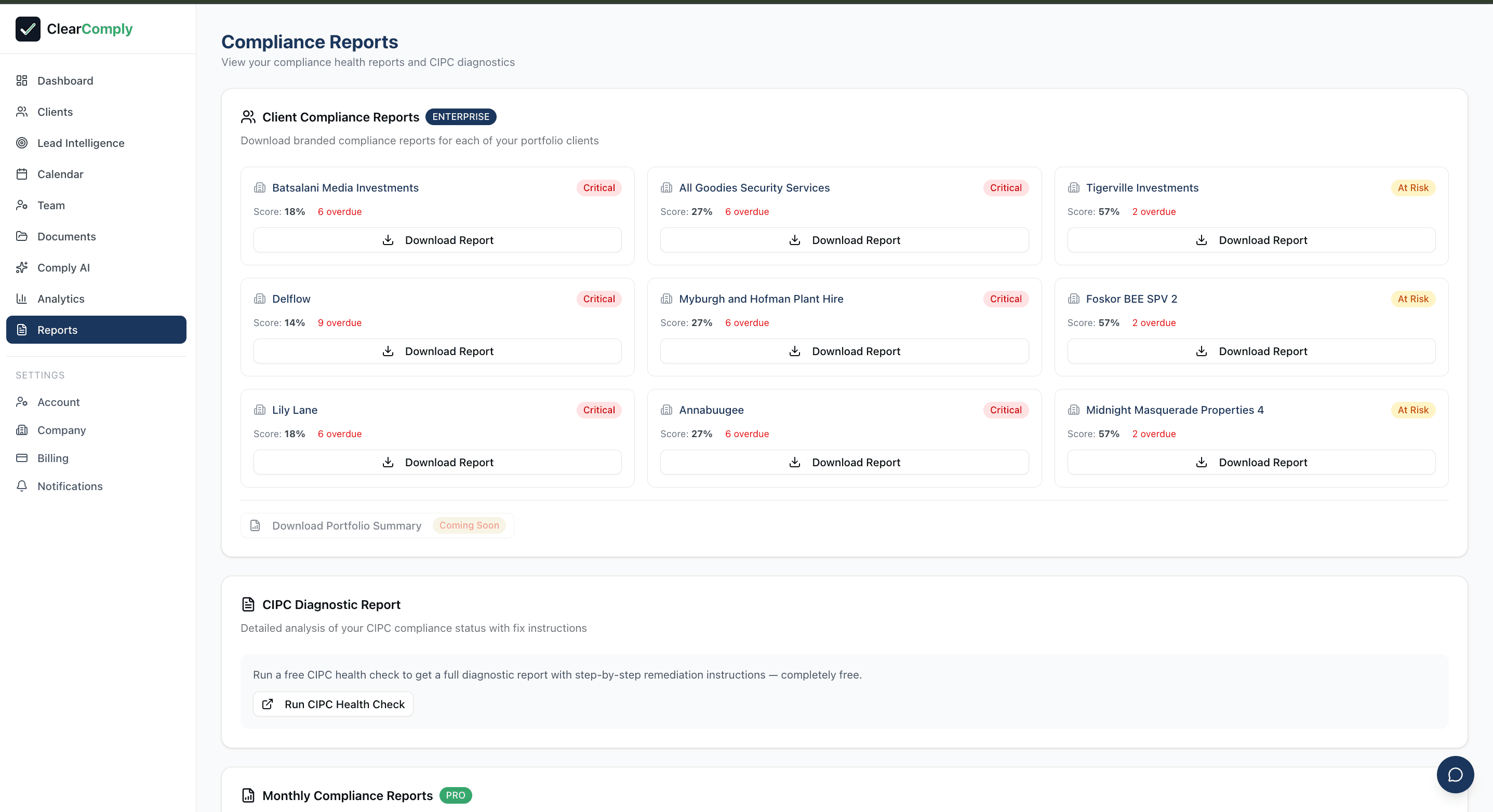This screenshot has width=1493, height=812.
Task: Download the Lily Lane report
Action: pos(437,463)
